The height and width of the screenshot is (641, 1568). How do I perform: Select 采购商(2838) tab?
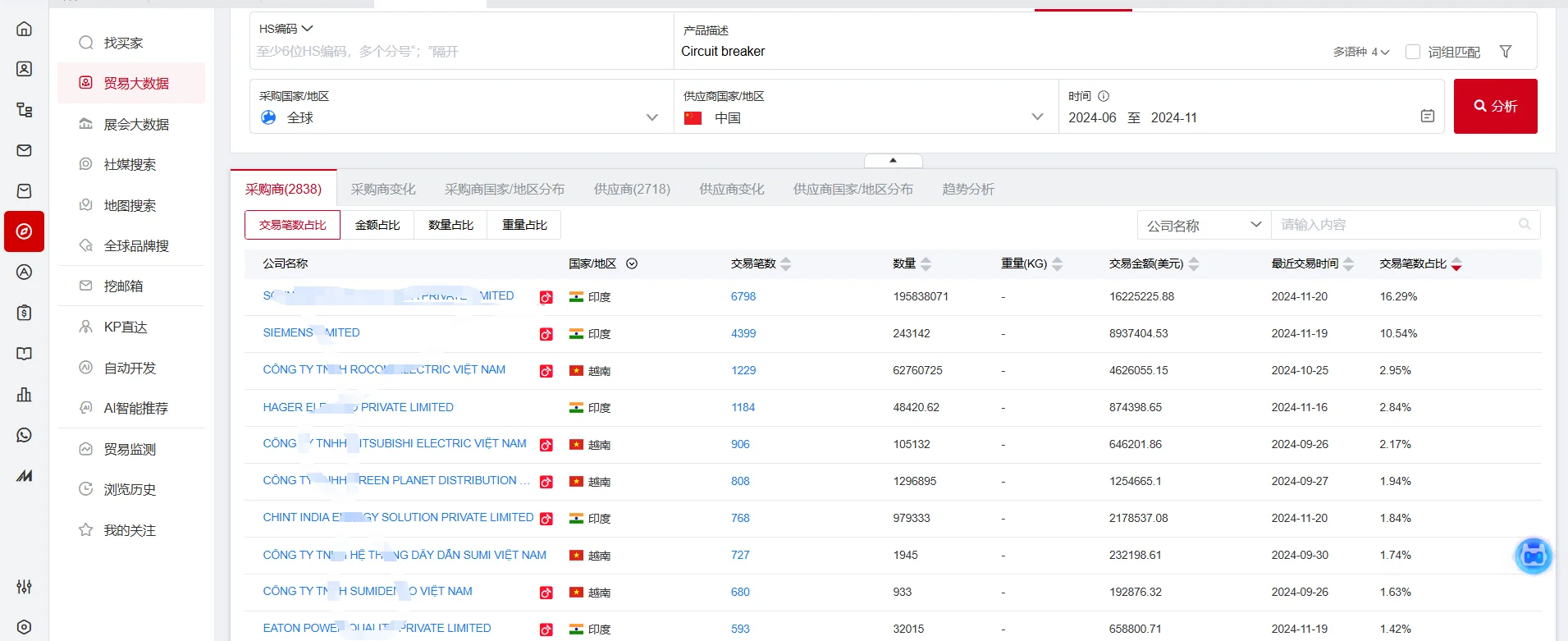pyautogui.click(x=283, y=189)
